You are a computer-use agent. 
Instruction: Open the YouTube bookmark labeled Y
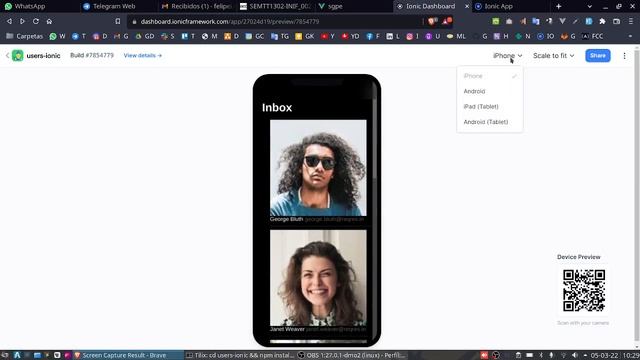click(x=328, y=36)
